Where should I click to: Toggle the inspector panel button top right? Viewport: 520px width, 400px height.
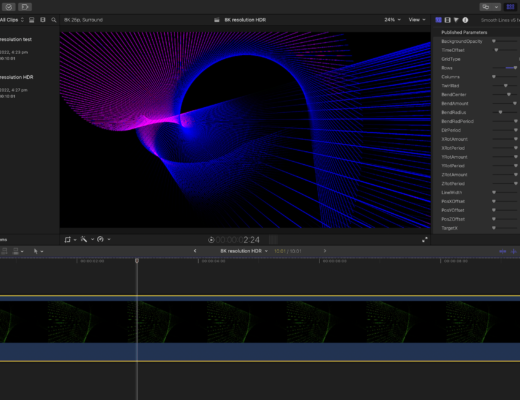510,7
